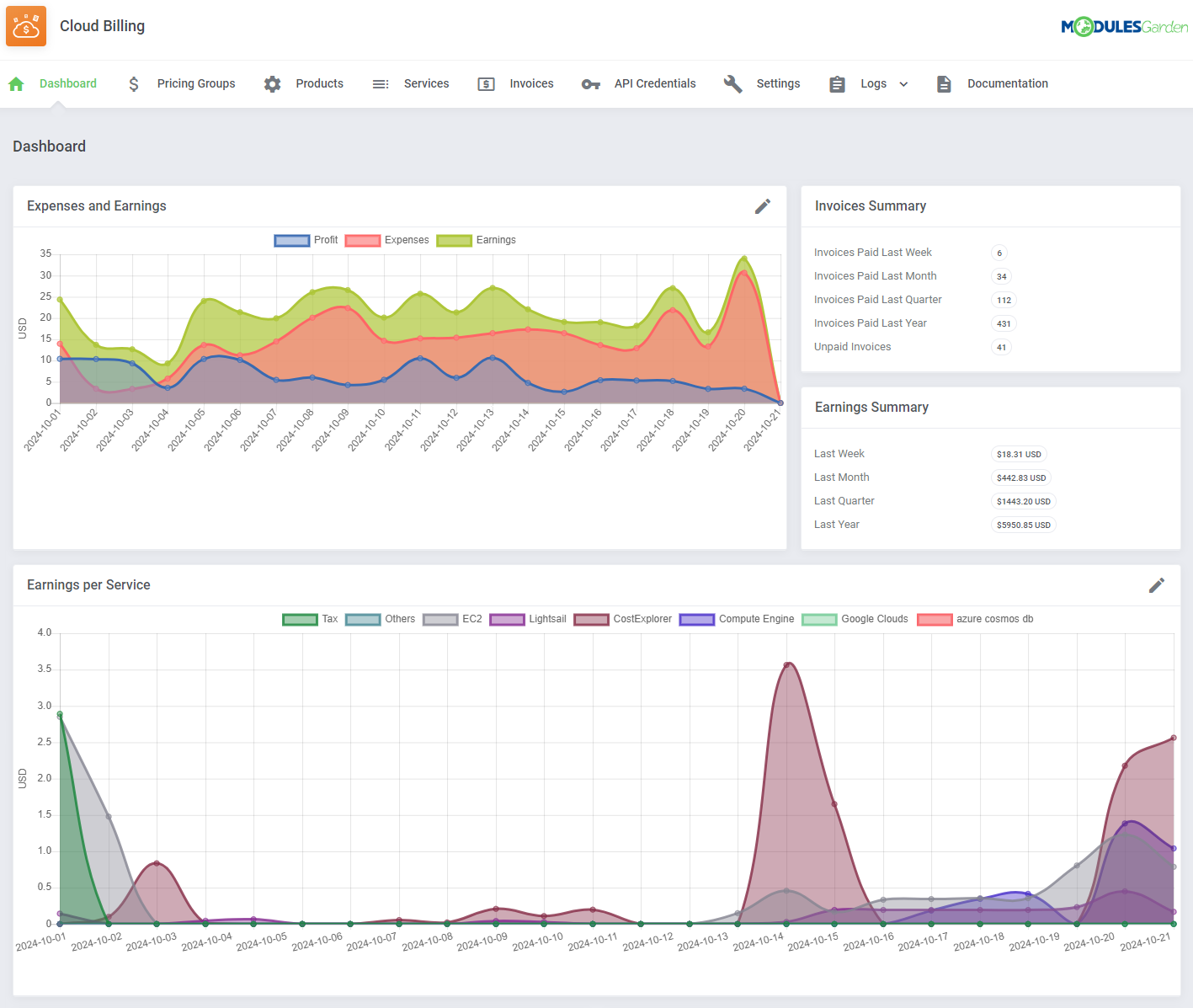Click the Unpaid Invoices label

pos(852,347)
